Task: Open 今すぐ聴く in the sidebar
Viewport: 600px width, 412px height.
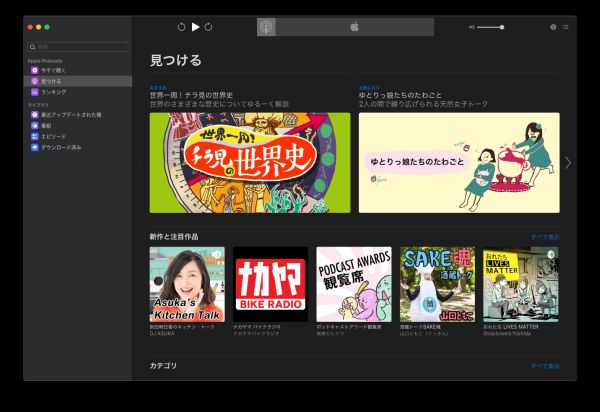Action: pos(54,70)
